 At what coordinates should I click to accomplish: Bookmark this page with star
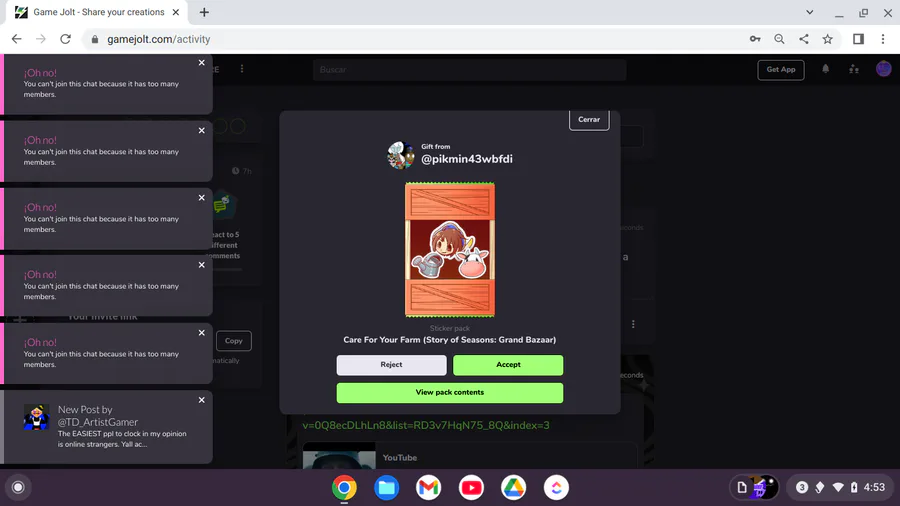[x=828, y=39]
